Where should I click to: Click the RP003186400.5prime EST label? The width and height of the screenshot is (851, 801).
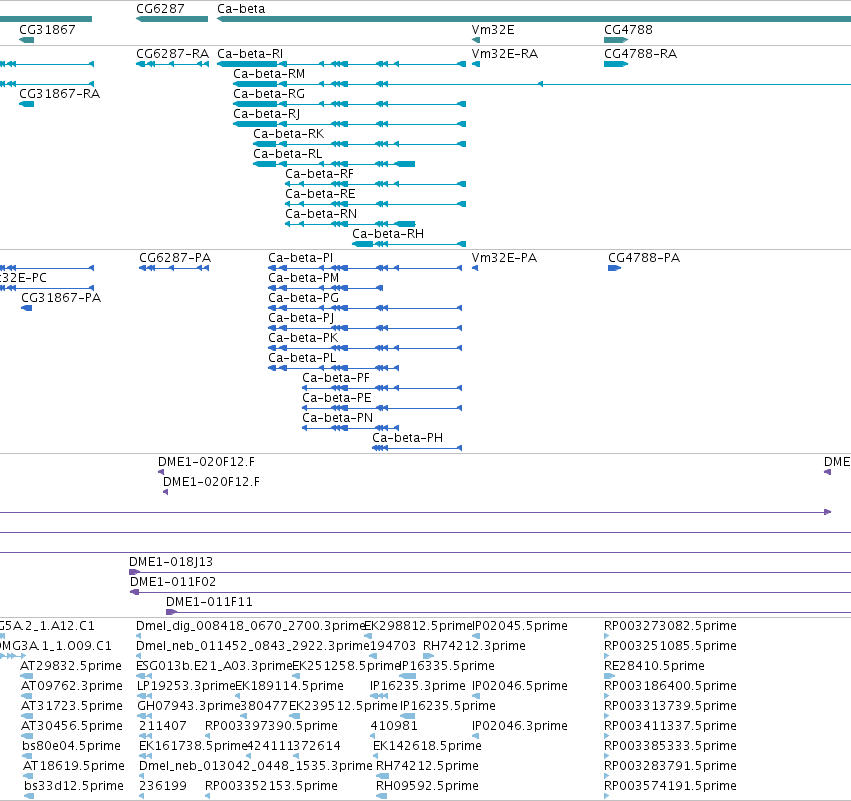tap(670, 686)
